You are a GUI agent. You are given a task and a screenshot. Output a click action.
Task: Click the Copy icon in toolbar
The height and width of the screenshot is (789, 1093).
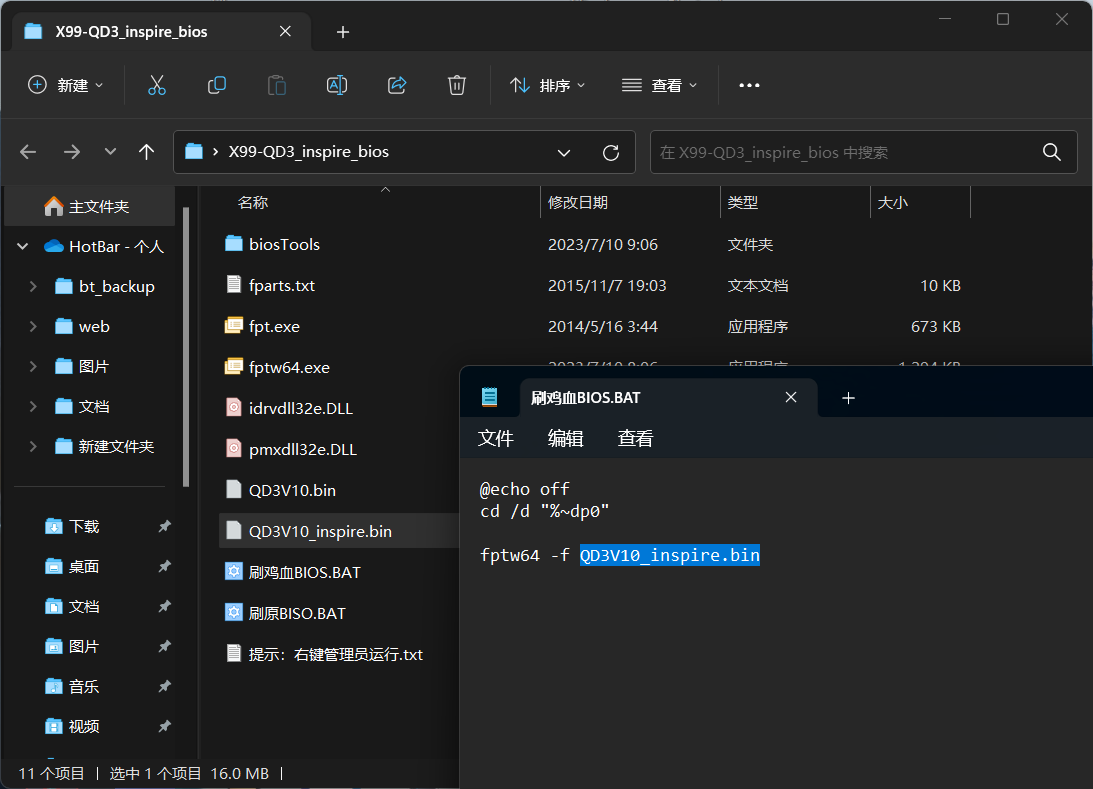coord(216,85)
